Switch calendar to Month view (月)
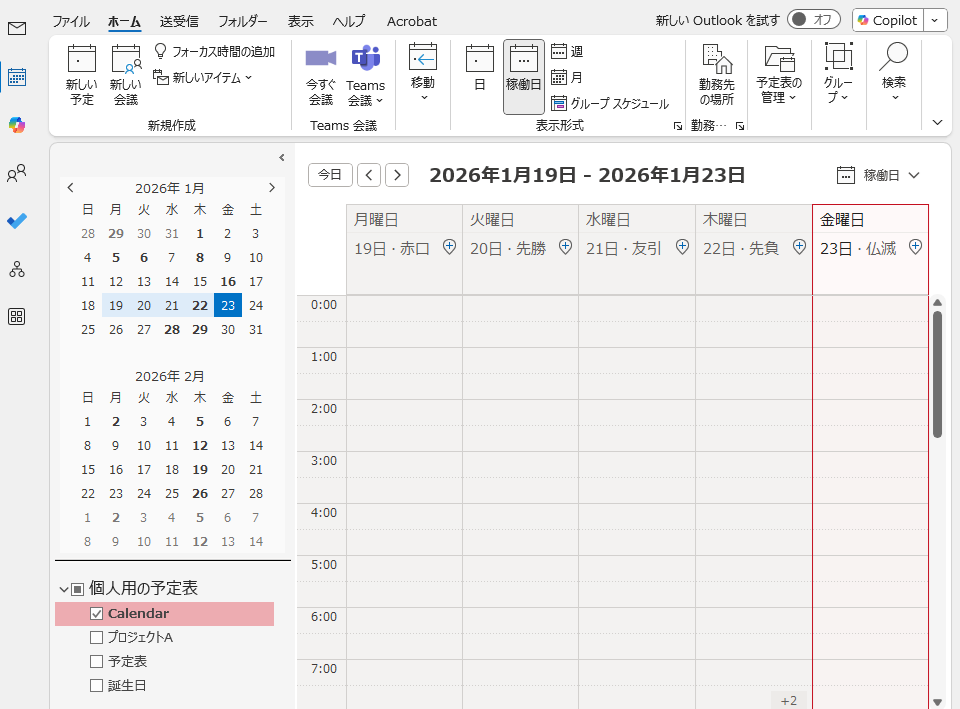The height and width of the screenshot is (709, 960). pos(571,76)
